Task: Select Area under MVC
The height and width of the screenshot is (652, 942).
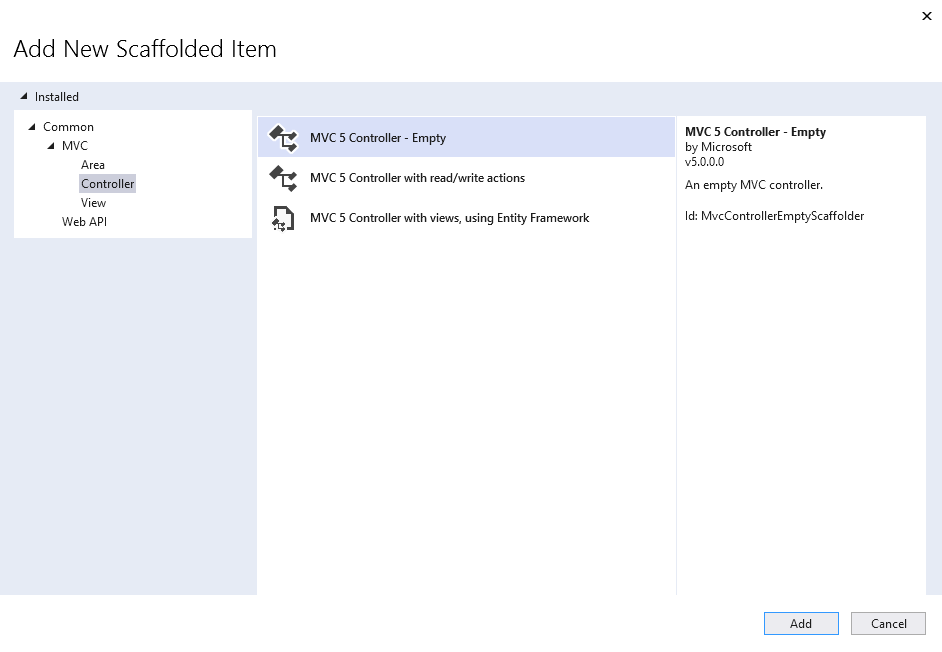Action: [x=93, y=165]
